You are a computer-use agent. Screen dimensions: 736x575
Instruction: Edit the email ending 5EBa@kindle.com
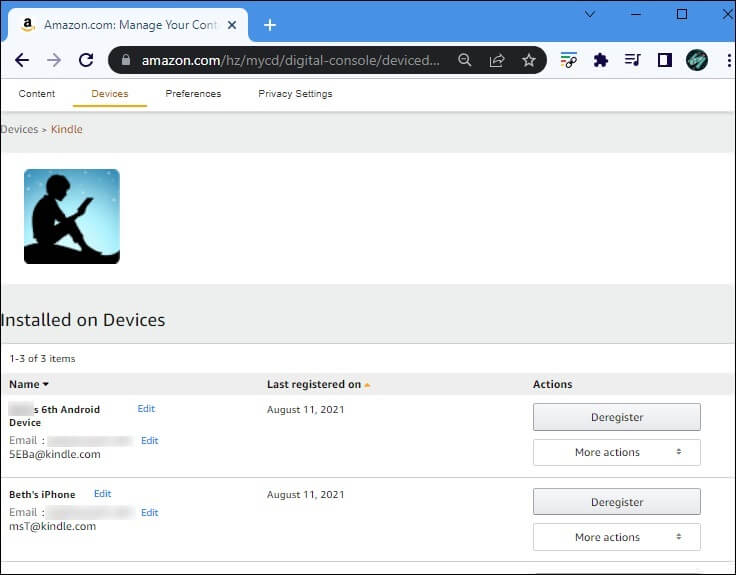[x=150, y=440]
